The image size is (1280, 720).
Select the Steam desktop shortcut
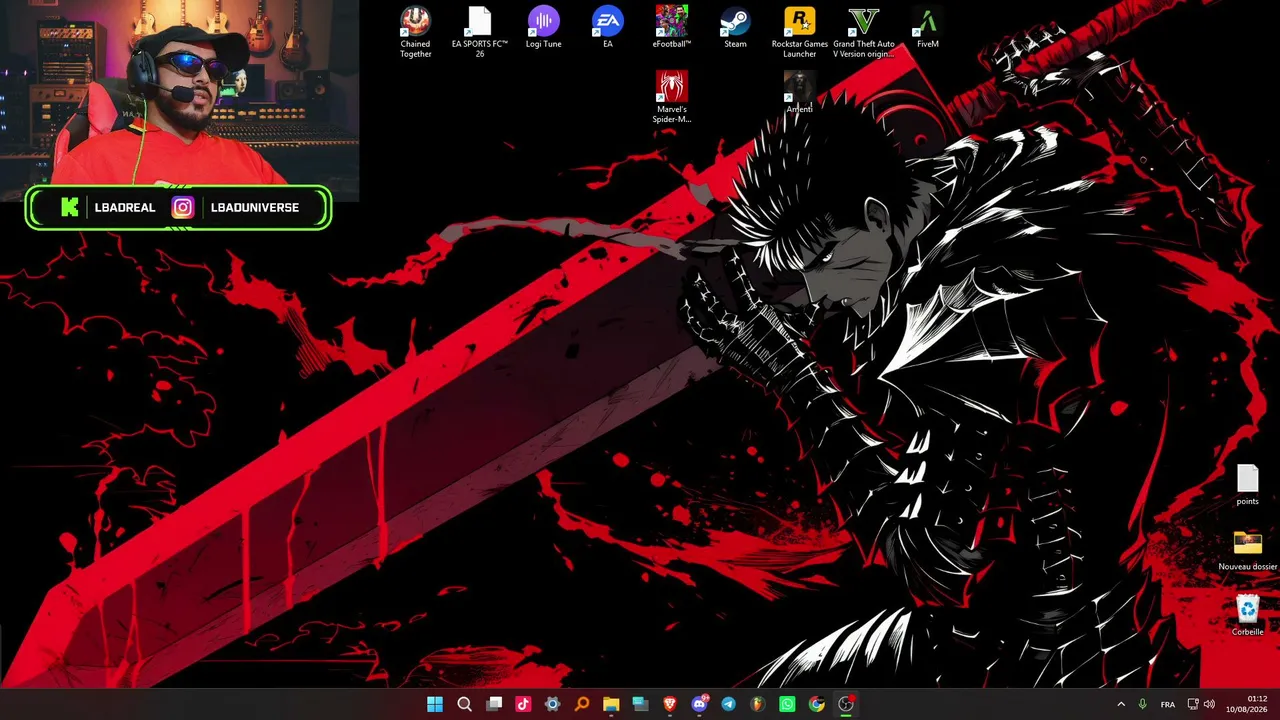[735, 28]
